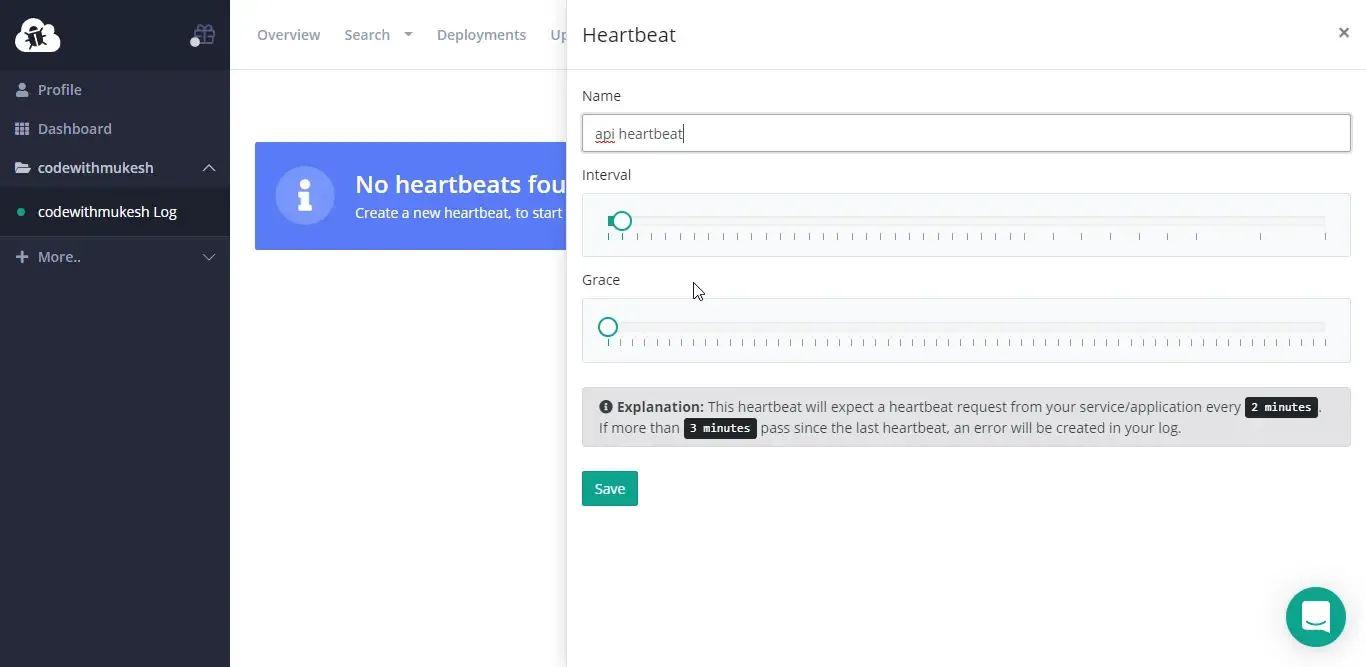Open codewithmukesh Log

coord(106,212)
